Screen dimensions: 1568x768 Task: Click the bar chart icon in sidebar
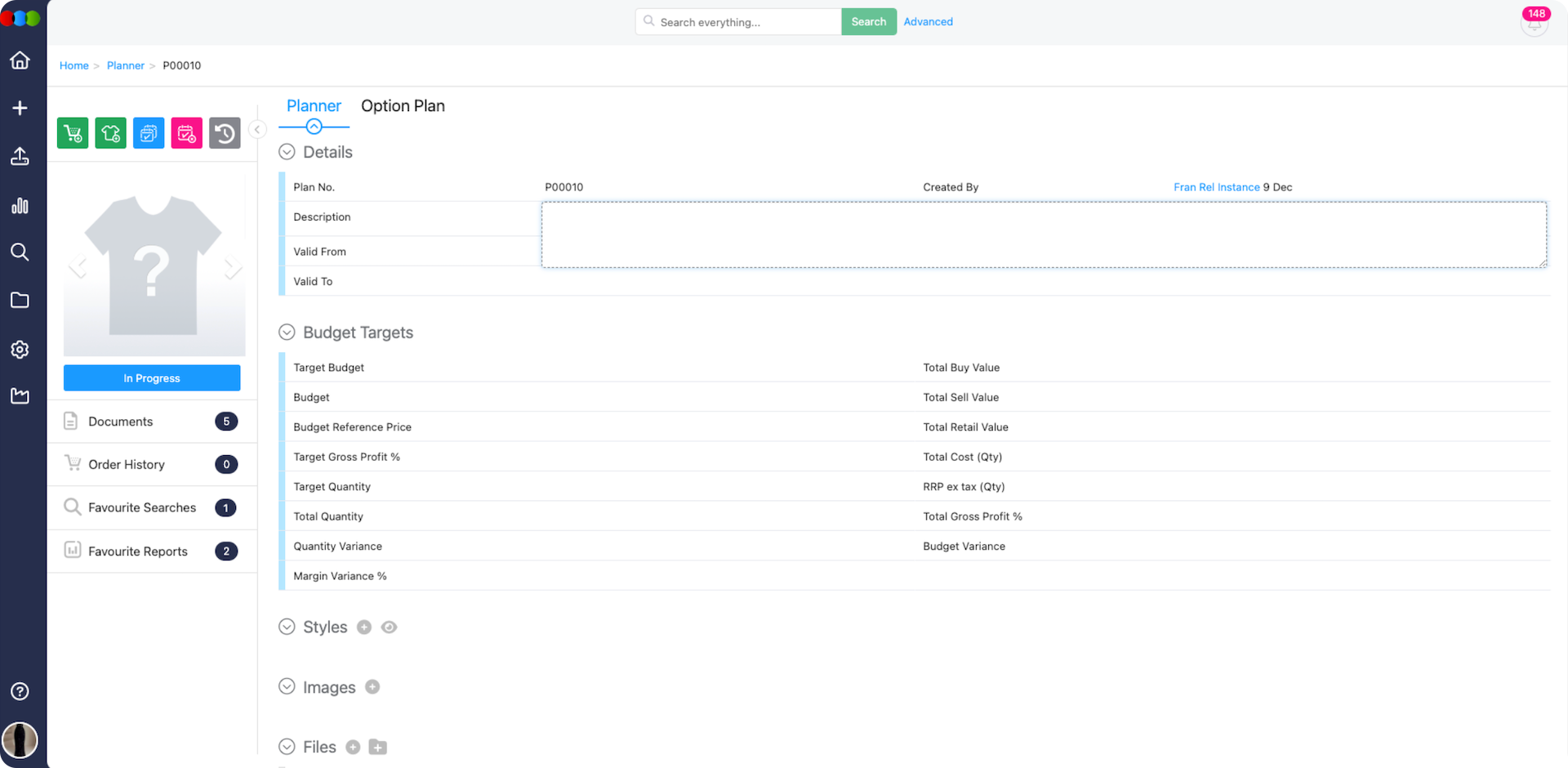click(x=20, y=206)
